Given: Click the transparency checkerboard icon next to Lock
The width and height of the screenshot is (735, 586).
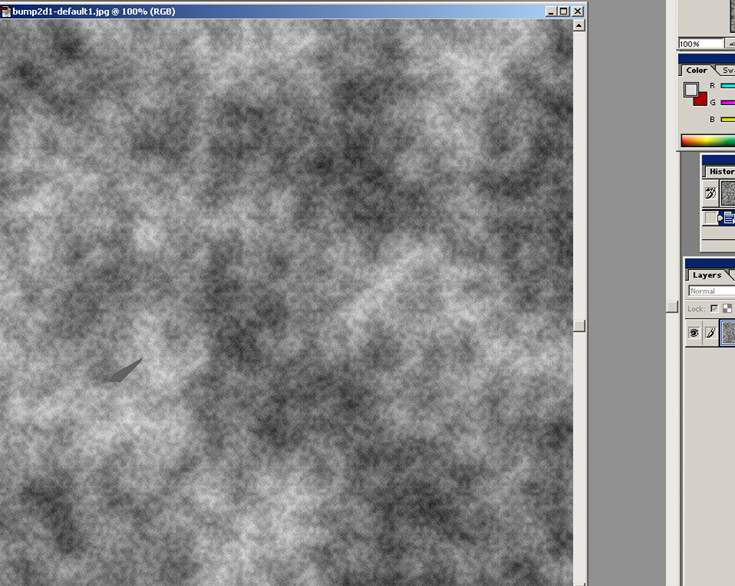Looking at the screenshot, I should pyautogui.click(x=726, y=309).
